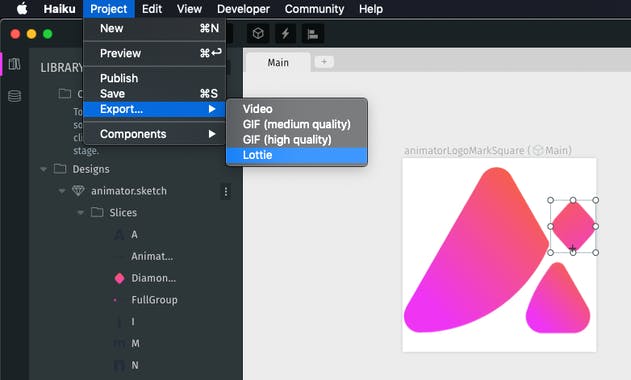This screenshot has height=380, width=631.
Task: Click the LIBRARY panel heading
Action: point(62,68)
